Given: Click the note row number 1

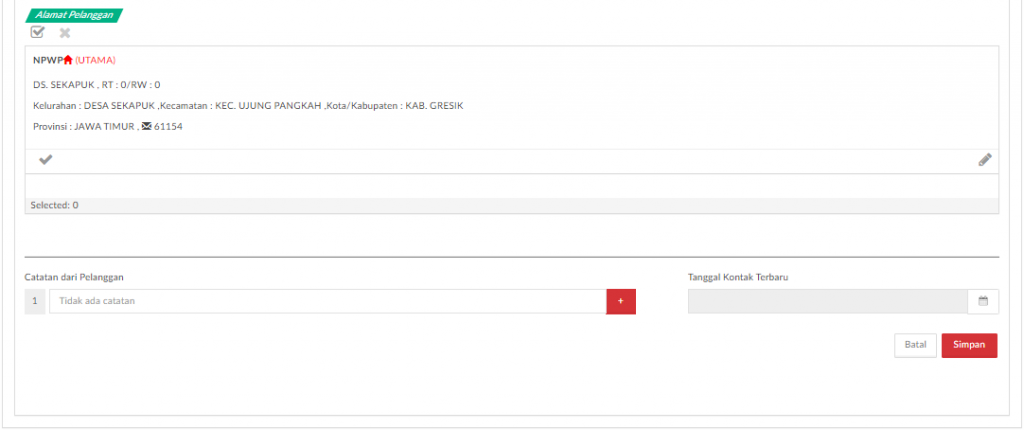Looking at the screenshot, I should pos(35,301).
